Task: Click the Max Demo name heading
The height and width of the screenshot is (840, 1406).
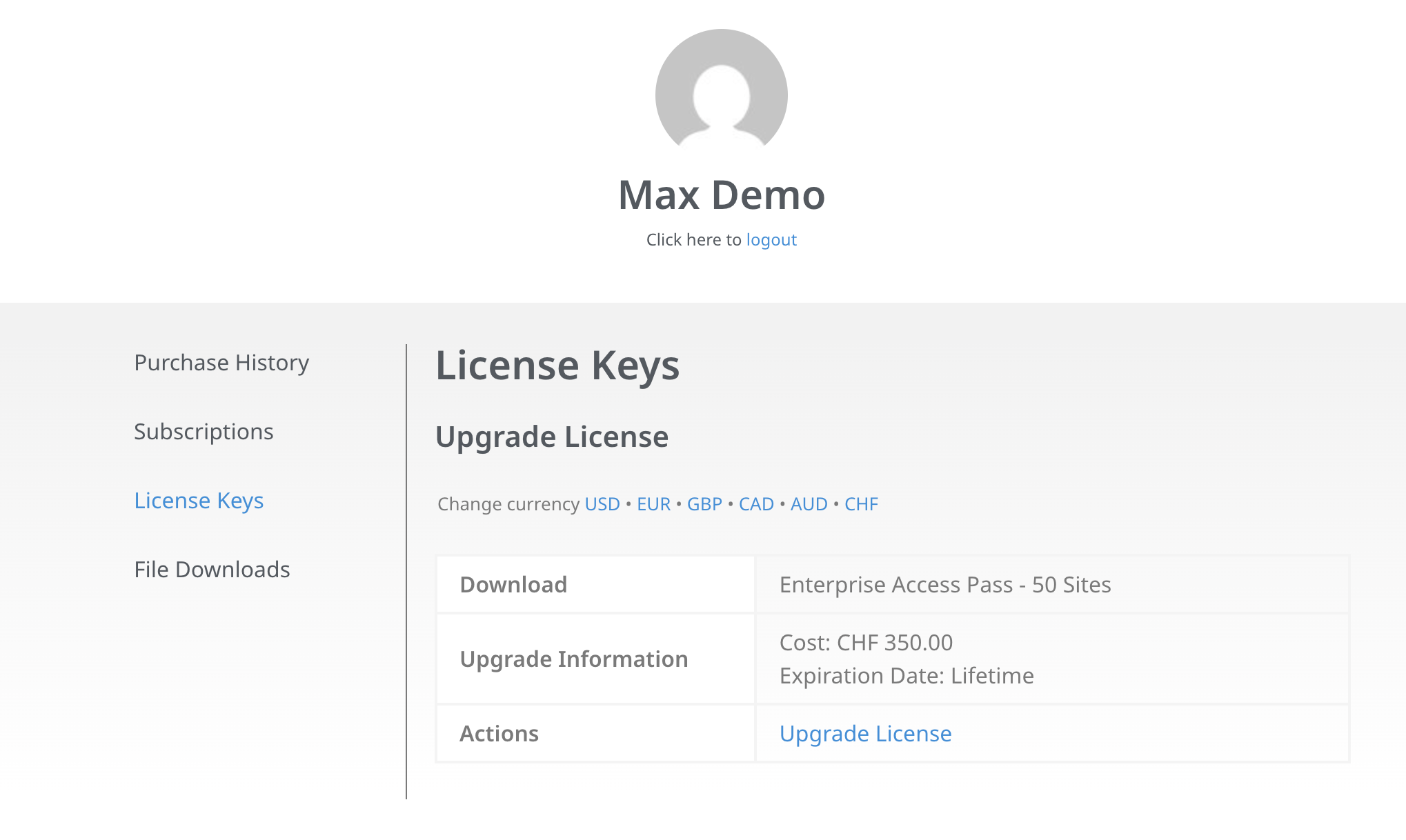Action: pyautogui.click(x=721, y=195)
